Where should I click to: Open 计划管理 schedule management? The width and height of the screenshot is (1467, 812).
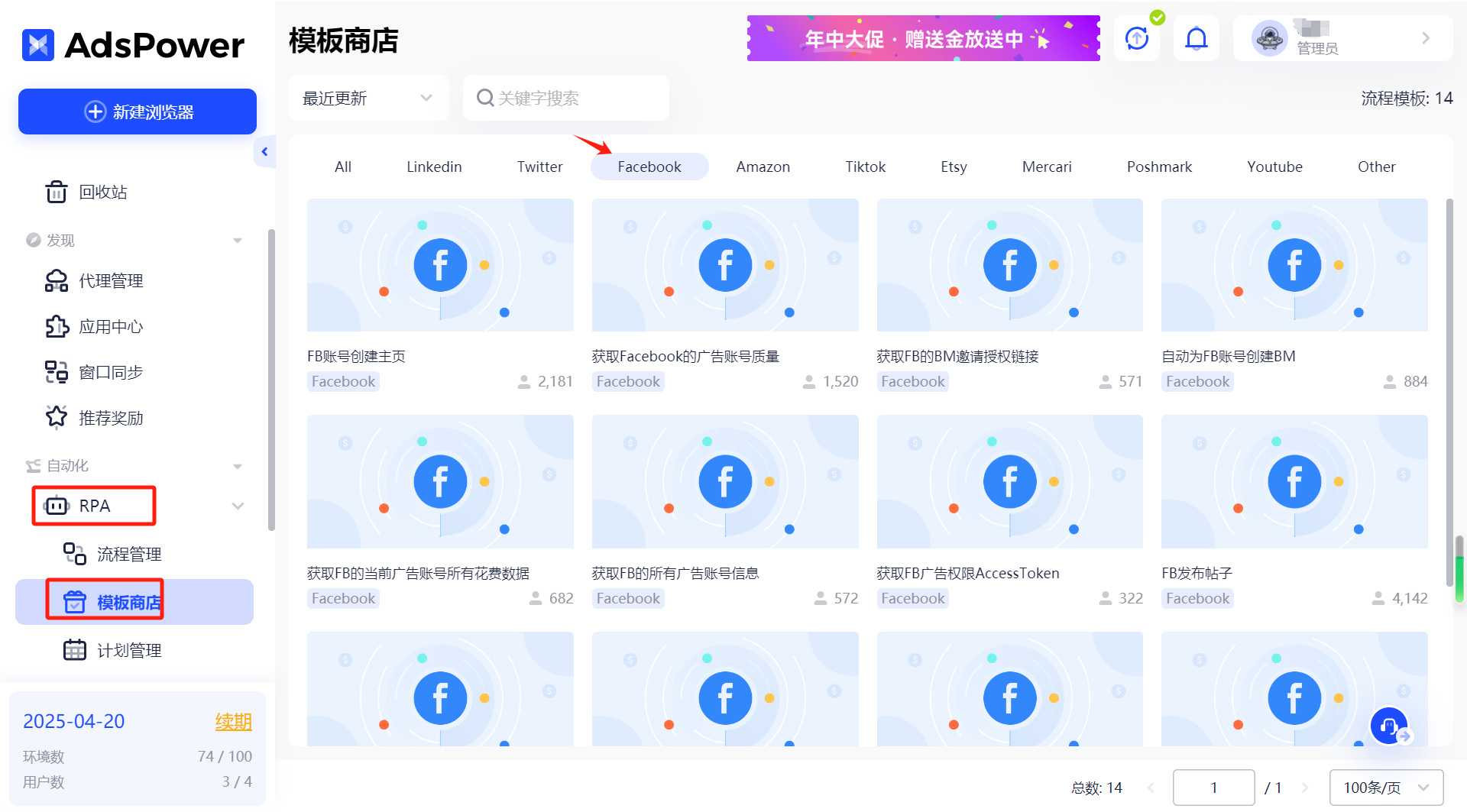[112, 650]
